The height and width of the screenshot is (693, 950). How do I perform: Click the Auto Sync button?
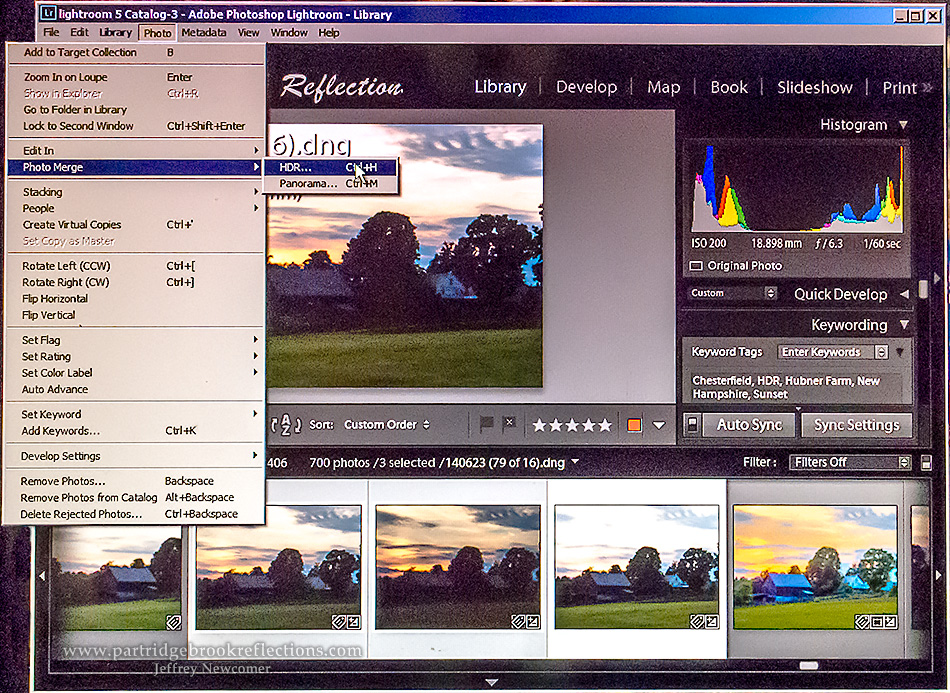[x=749, y=425]
